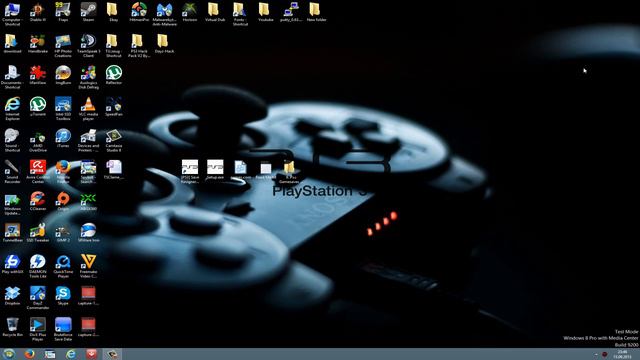Open the Horizon desktop shortcut
Image resolution: width=640 pixels, height=360 pixels.
(189, 12)
